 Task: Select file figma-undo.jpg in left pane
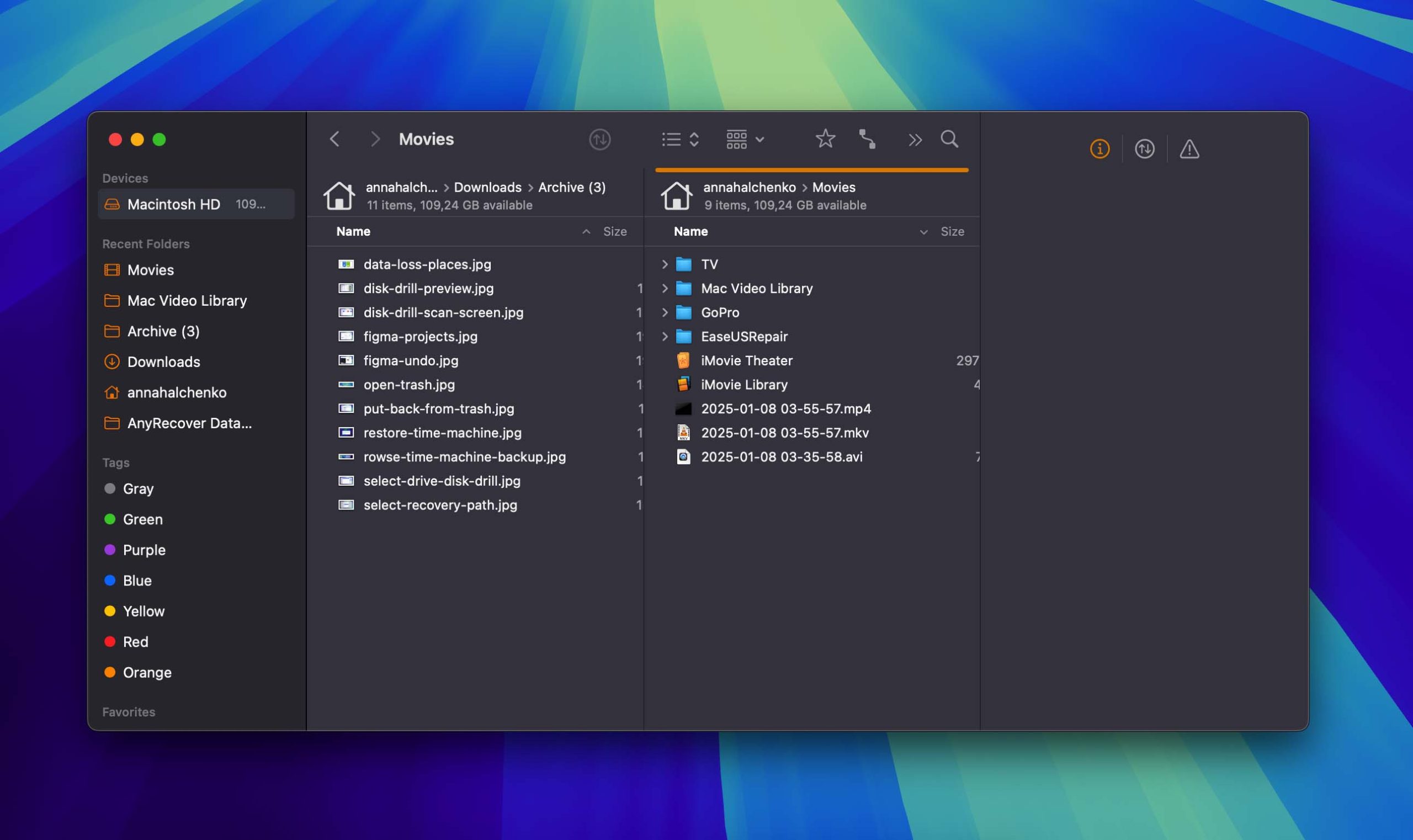[x=411, y=360]
